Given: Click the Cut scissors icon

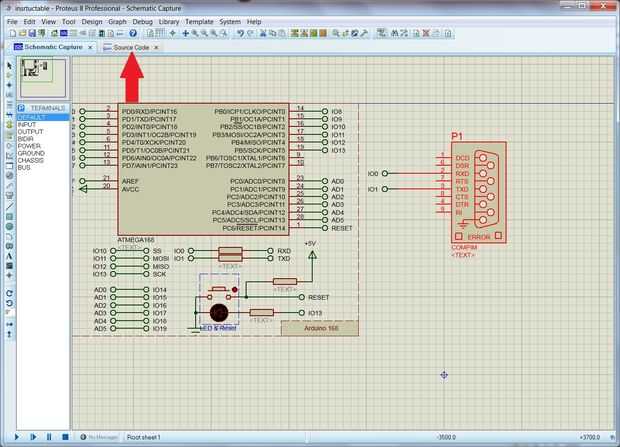Looking at the screenshot, I should click(x=263, y=34).
